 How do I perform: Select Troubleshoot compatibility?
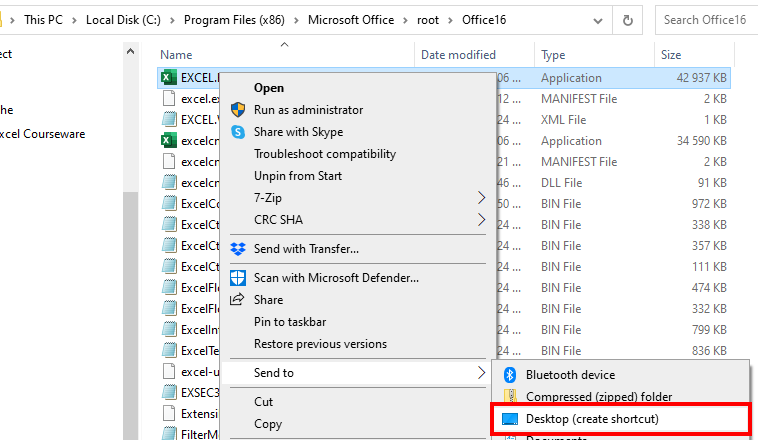tap(325, 154)
